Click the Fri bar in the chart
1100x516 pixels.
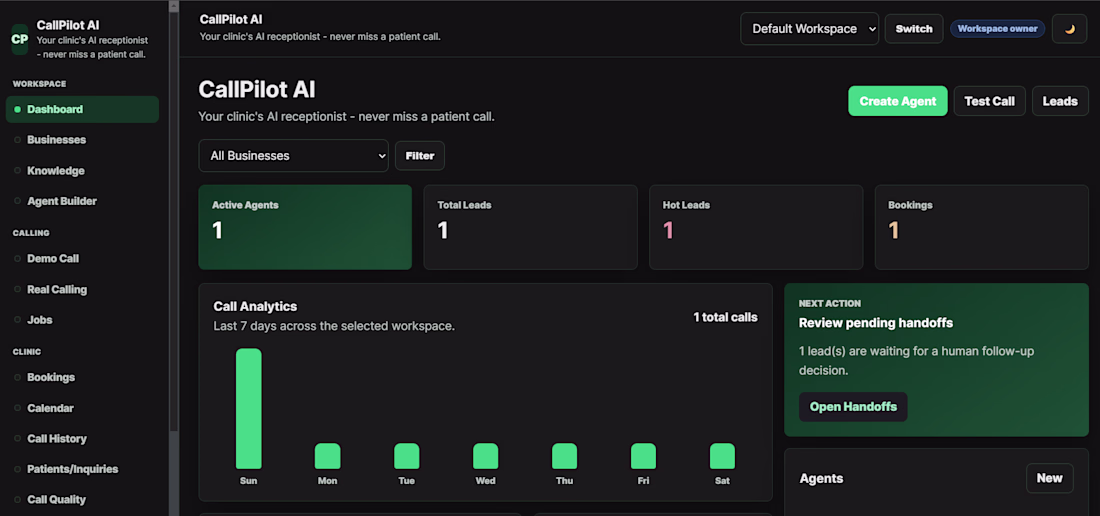click(643, 456)
